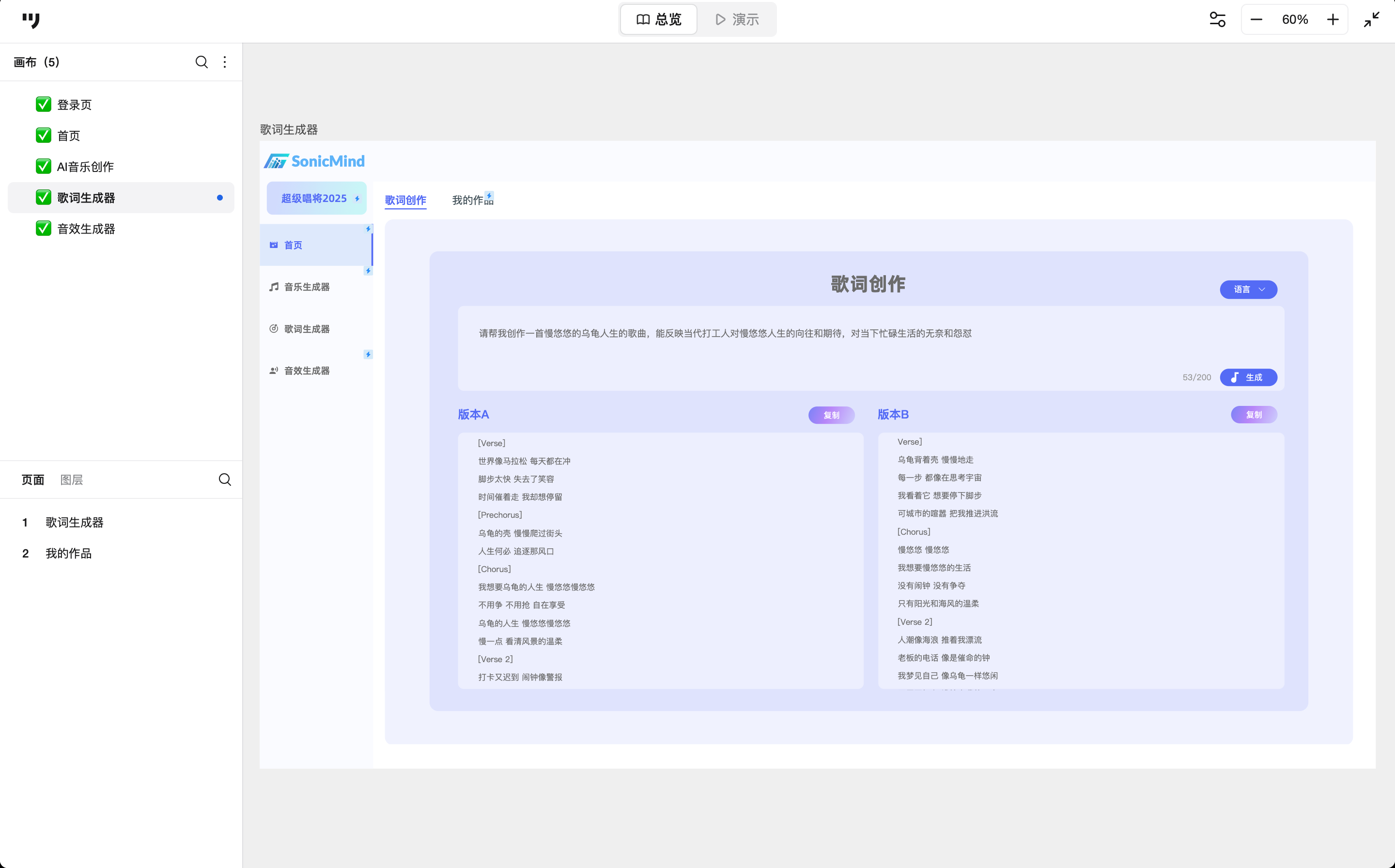Zoom in with the plus icon

click(1333, 19)
